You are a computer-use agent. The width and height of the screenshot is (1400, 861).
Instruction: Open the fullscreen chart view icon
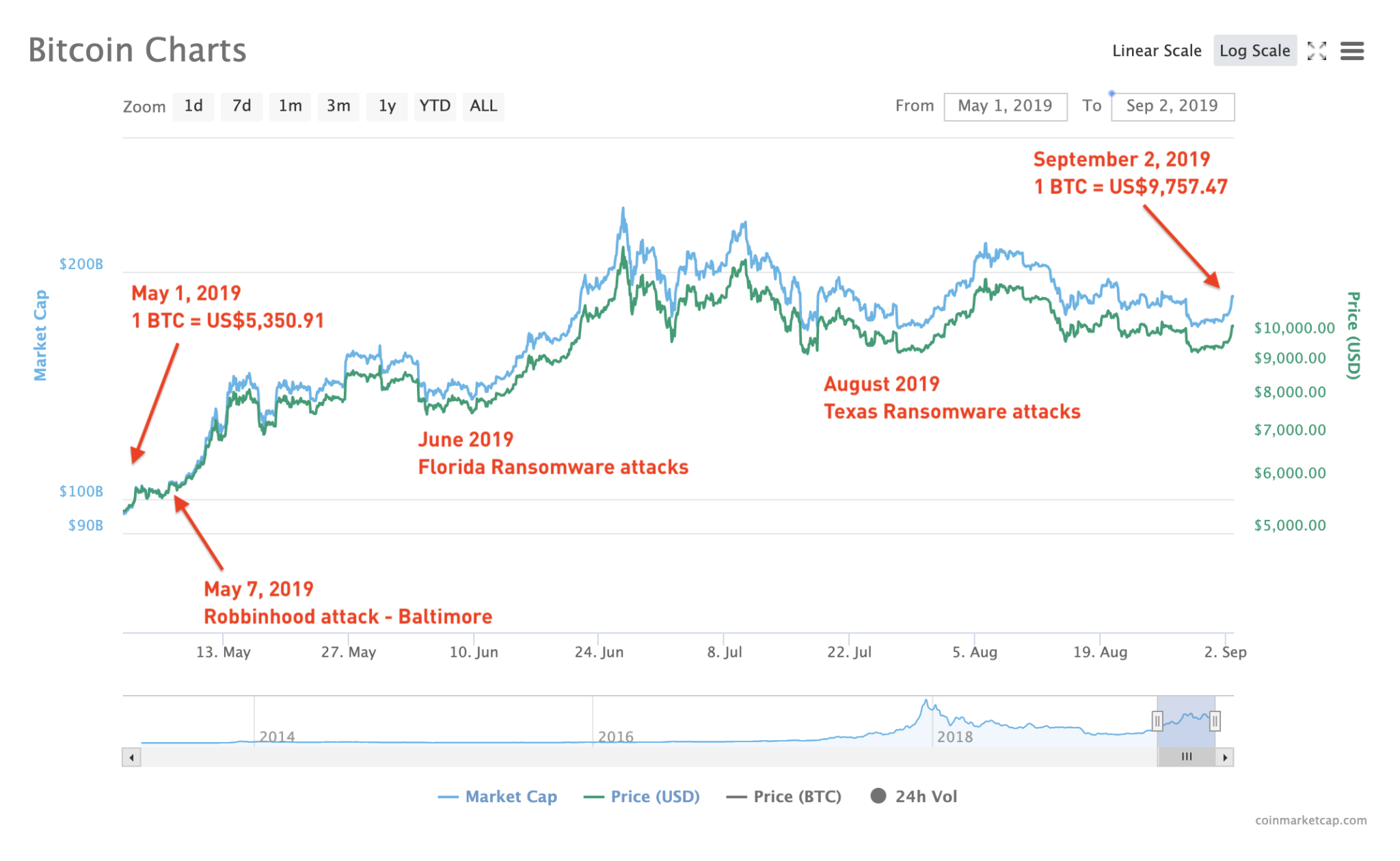(1317, 51)
